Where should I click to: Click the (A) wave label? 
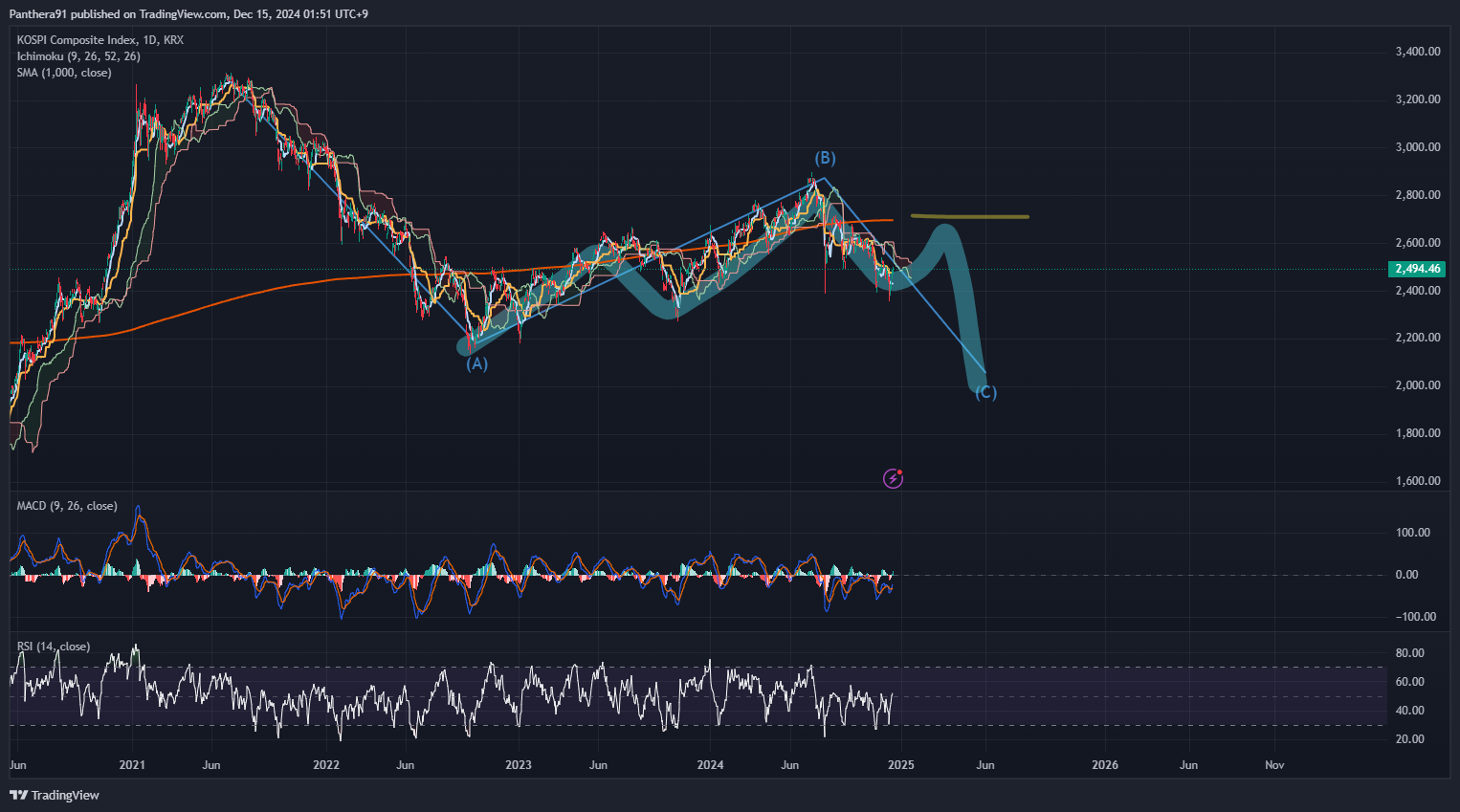coord(476,363)
